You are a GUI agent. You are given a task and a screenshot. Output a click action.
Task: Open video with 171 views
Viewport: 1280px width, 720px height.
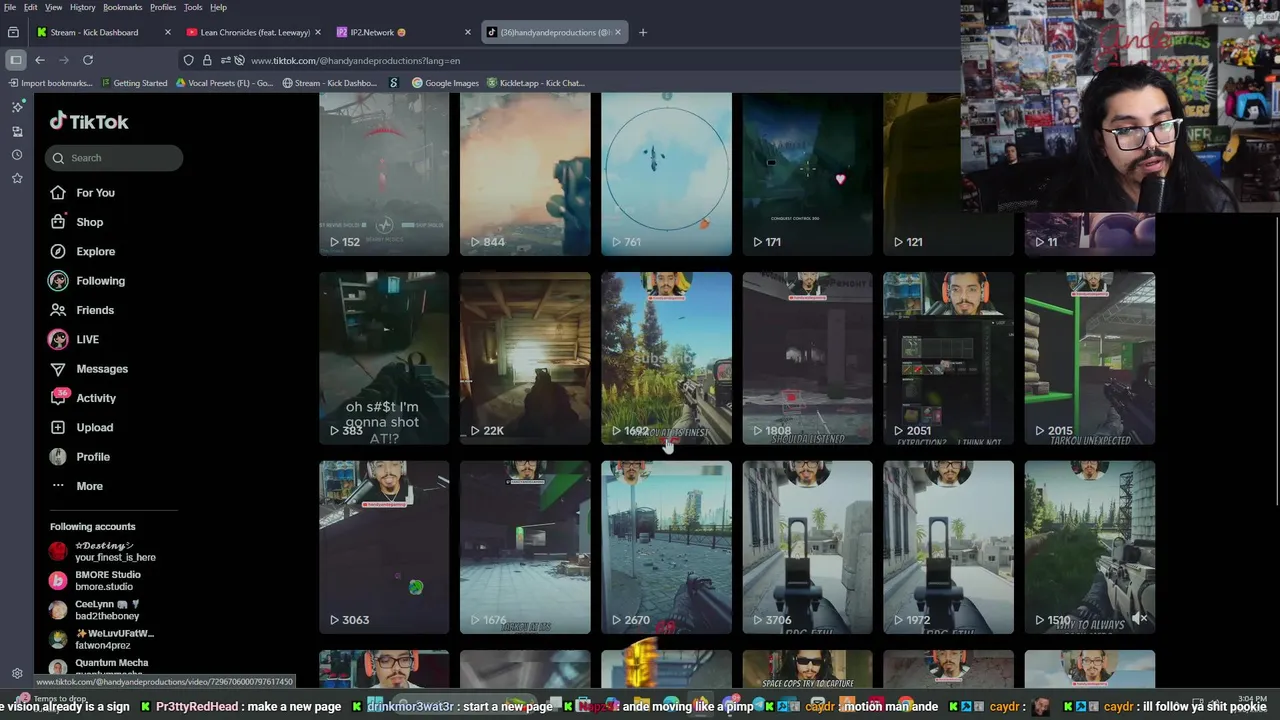[x=807, y=174]
